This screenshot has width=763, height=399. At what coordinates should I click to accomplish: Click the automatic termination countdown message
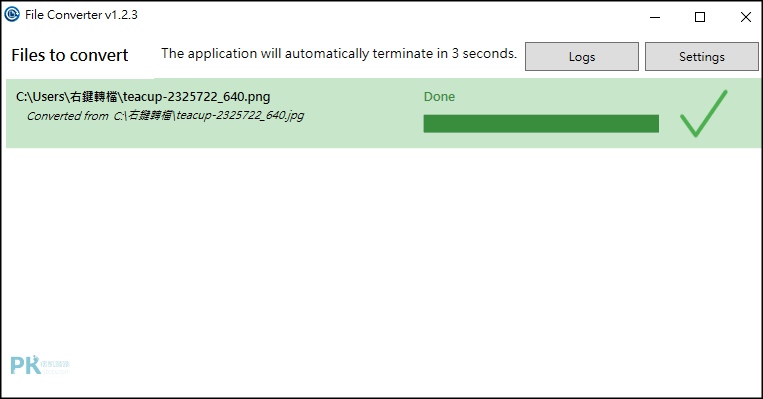pos(339,54)
